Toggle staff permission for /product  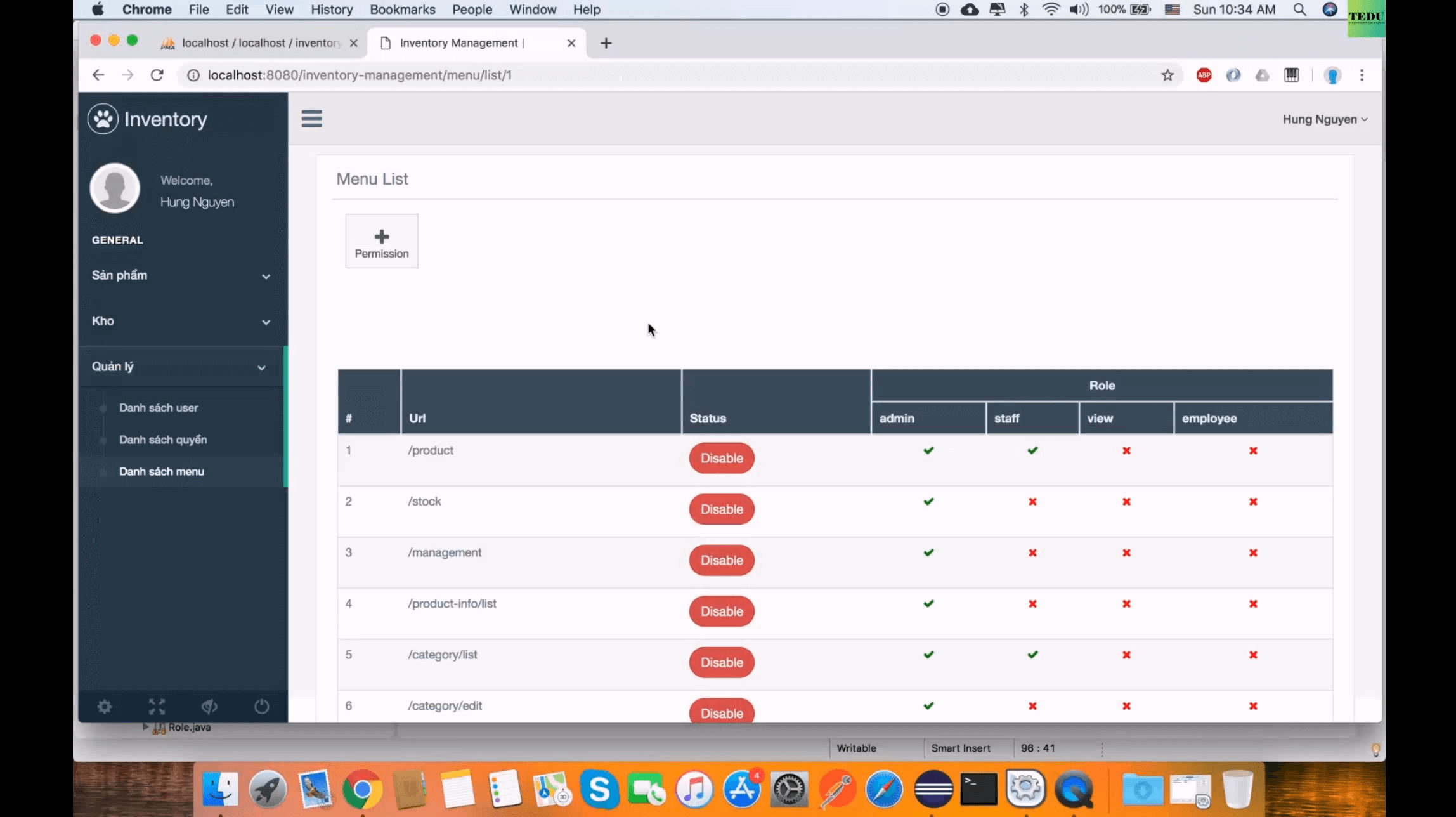(1032, 450)
